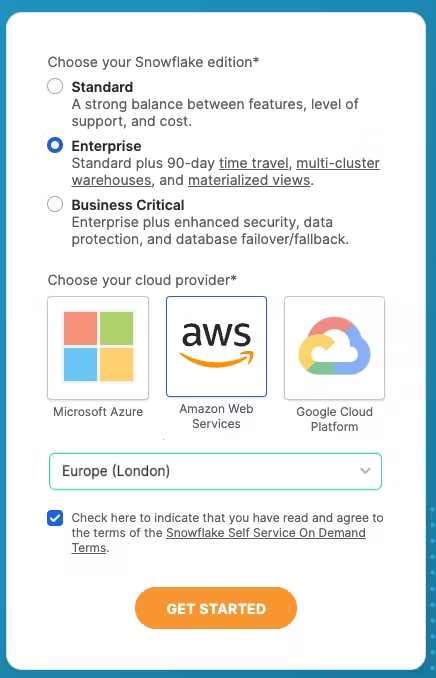Click the Microsoft Azure label text

click(98, 412)
